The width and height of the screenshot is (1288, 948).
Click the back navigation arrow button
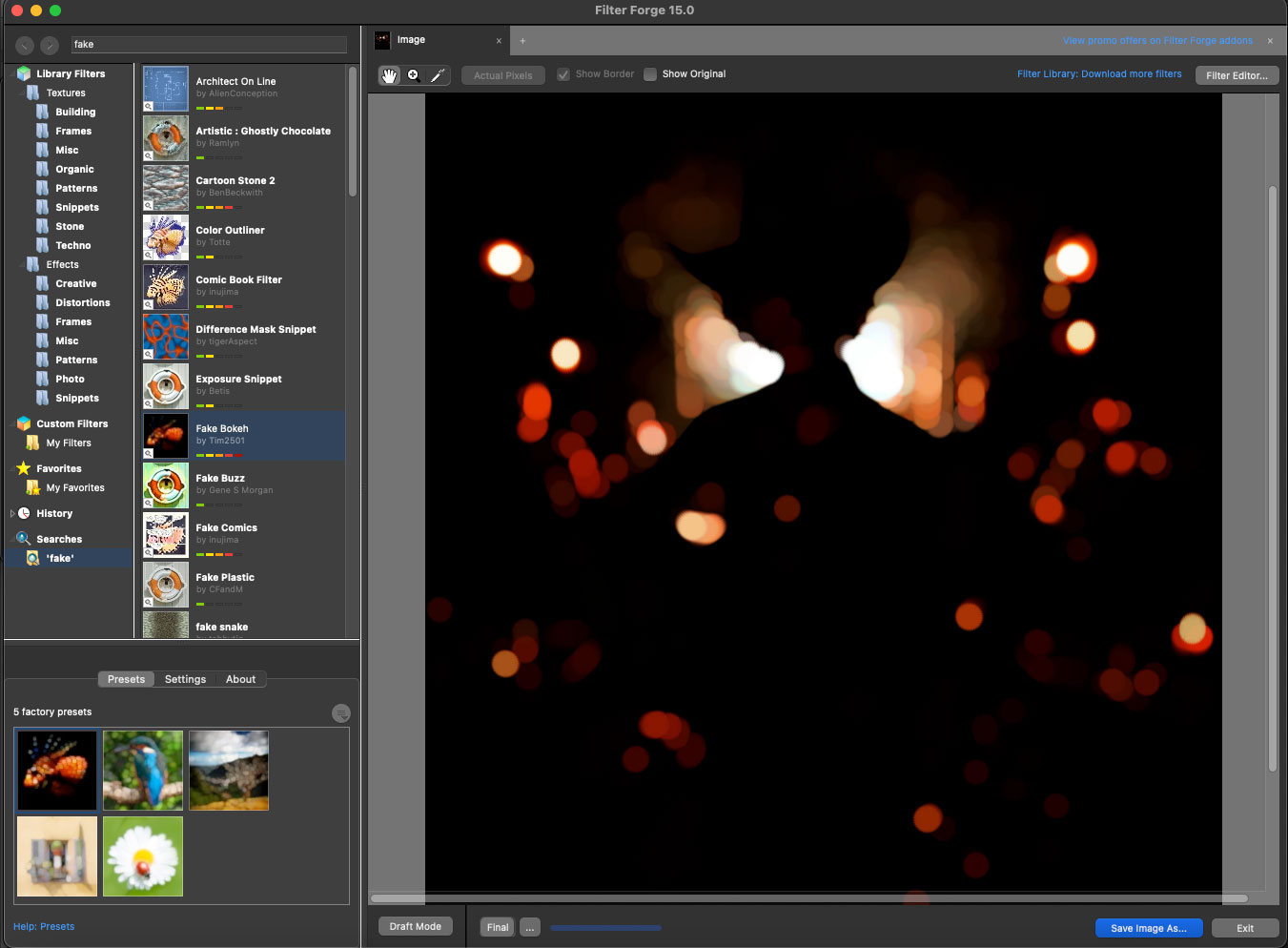(x=25, y=45)
